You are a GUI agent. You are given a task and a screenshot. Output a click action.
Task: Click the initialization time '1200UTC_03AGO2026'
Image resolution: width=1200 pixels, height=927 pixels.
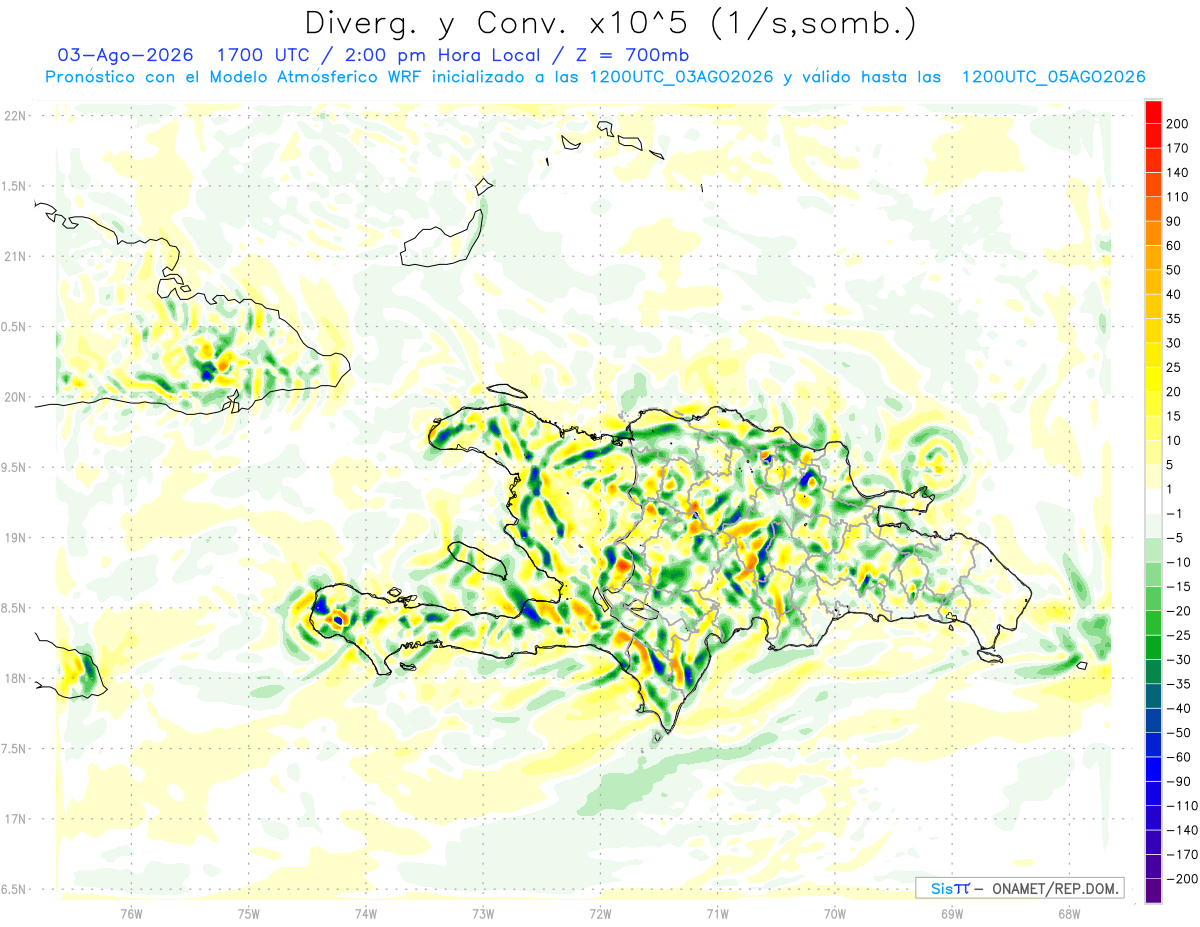point(681,77)
